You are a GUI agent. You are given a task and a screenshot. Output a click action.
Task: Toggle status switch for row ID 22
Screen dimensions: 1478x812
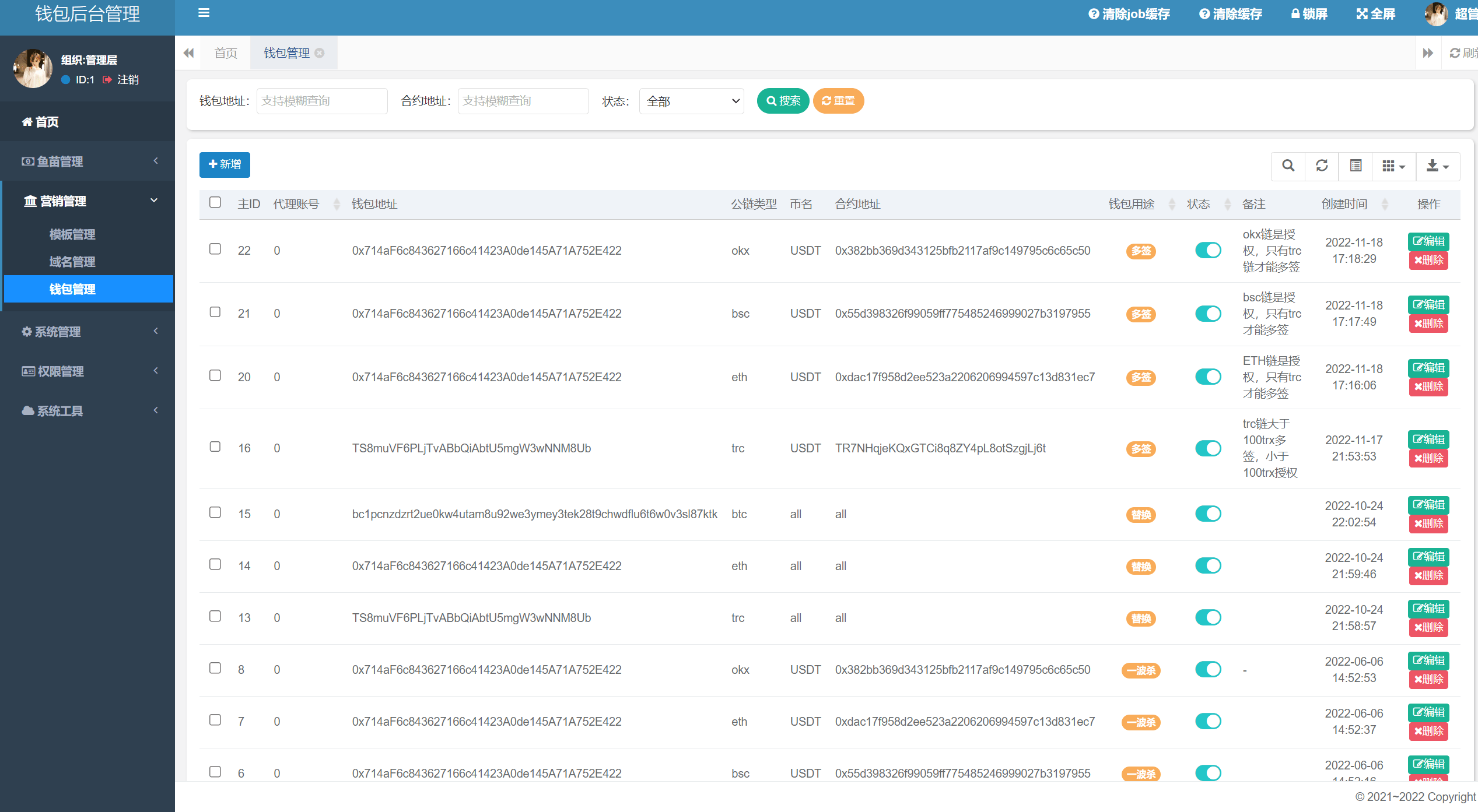(x=1208, y=250)
